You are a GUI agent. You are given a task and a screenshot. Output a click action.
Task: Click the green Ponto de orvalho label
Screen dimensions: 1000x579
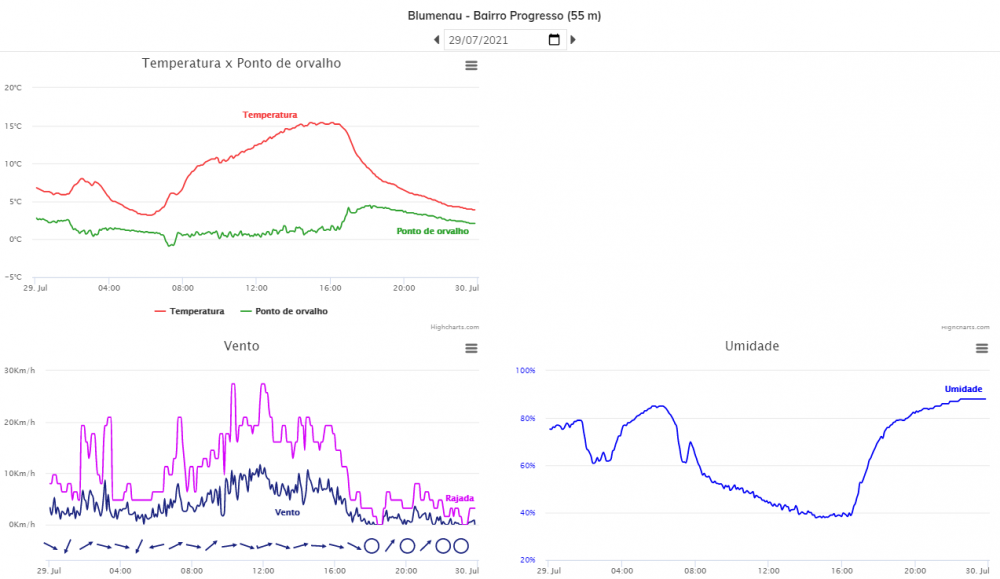pos(432,231)
